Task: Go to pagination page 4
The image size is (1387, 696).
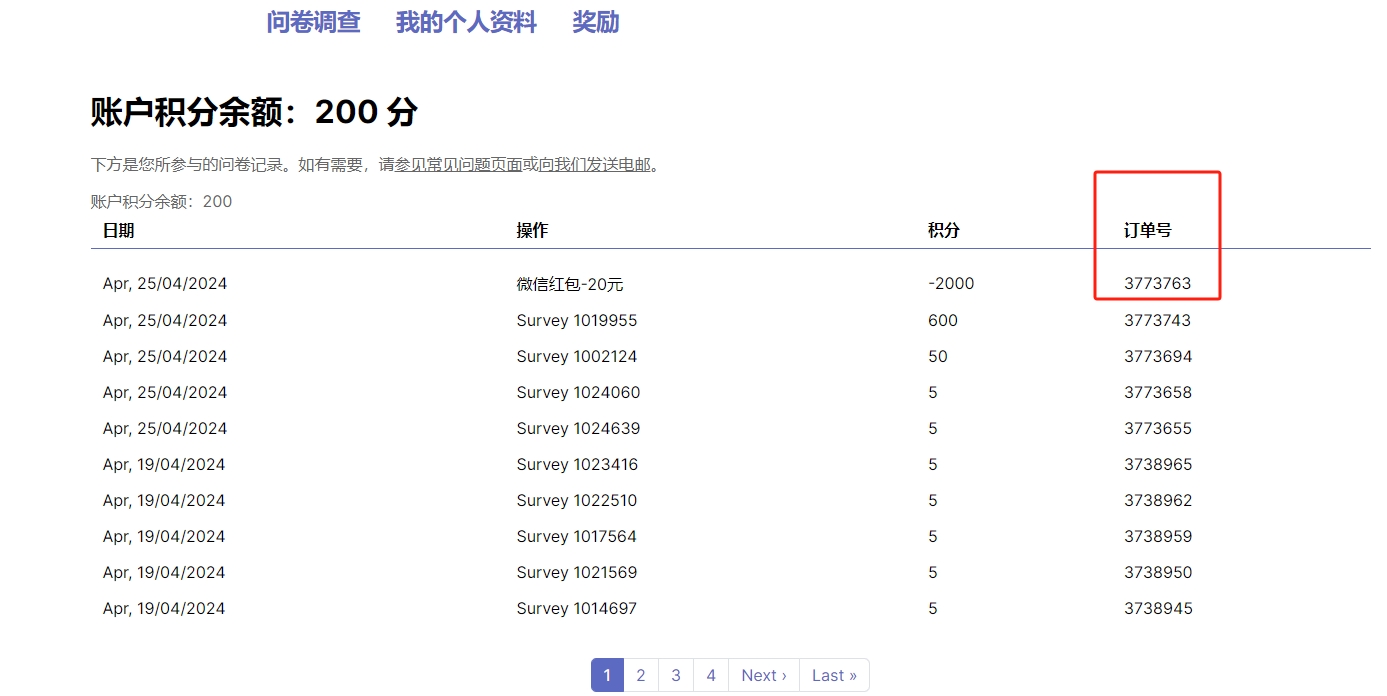Action: tap(711, 675)
